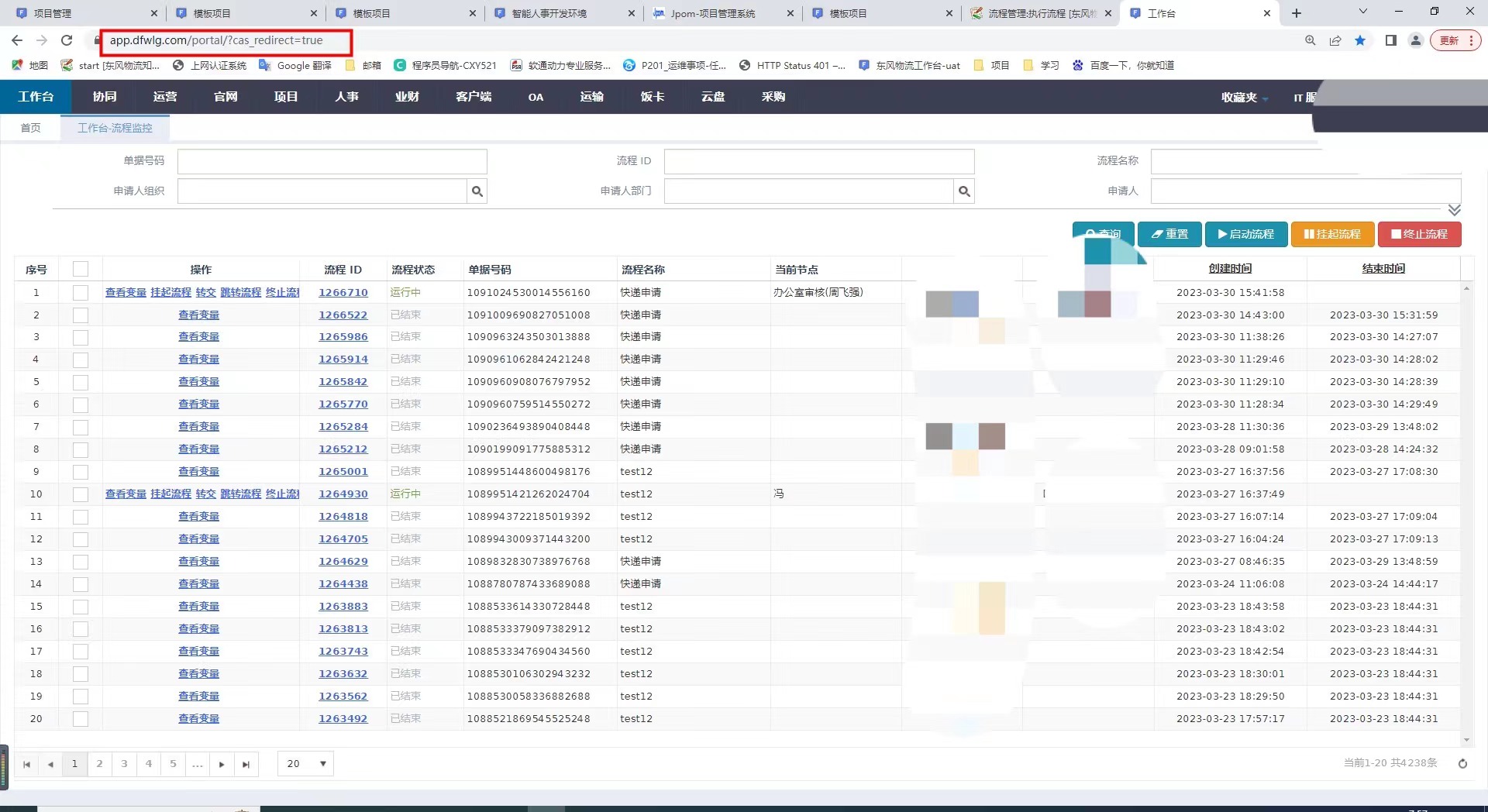Click the share page icon
Screen dimensions: 1488x812
coord(1335,40)
